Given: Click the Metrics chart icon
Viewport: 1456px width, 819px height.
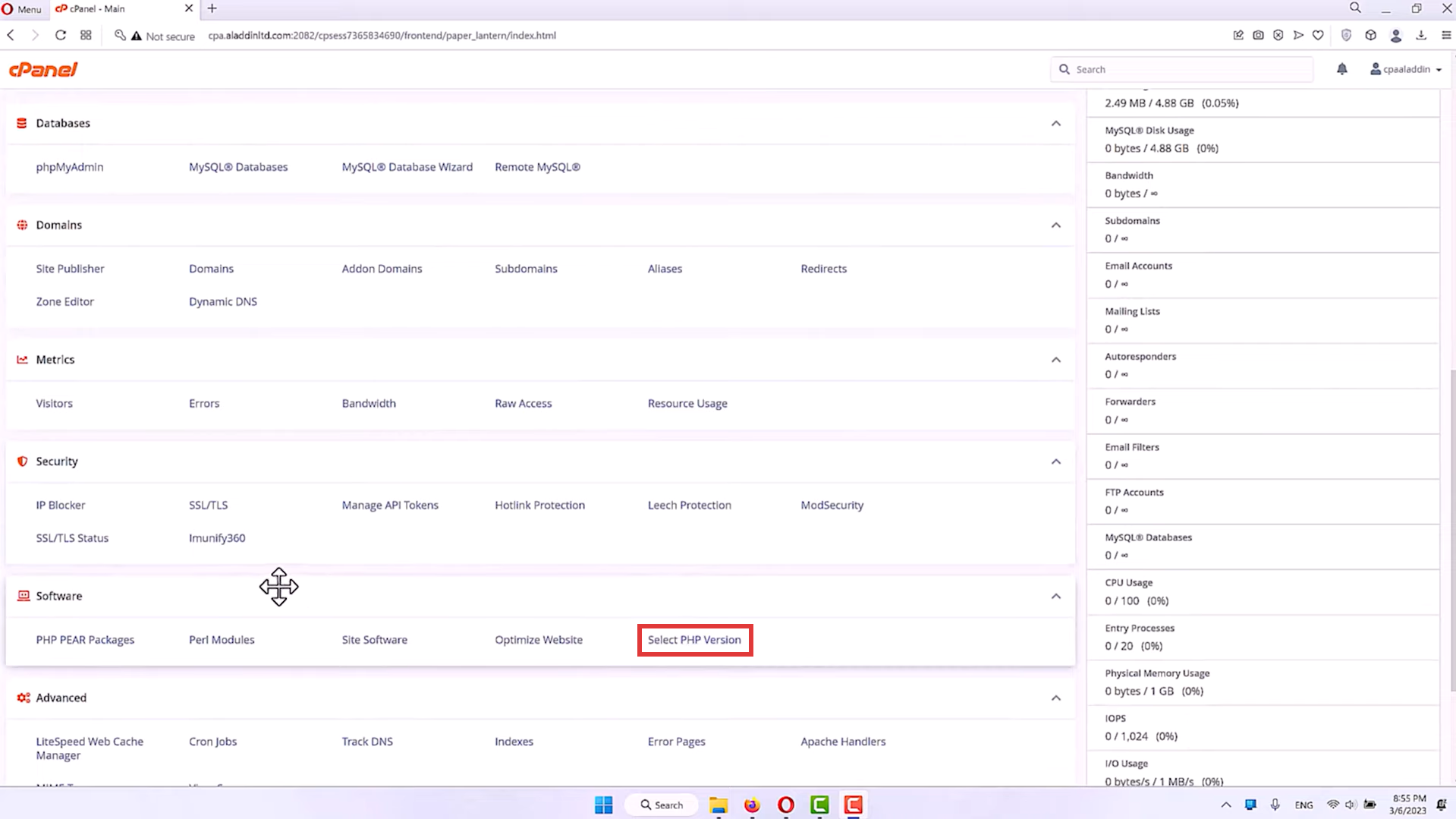Looking at the screenshot, I should (x=22, y=360).
